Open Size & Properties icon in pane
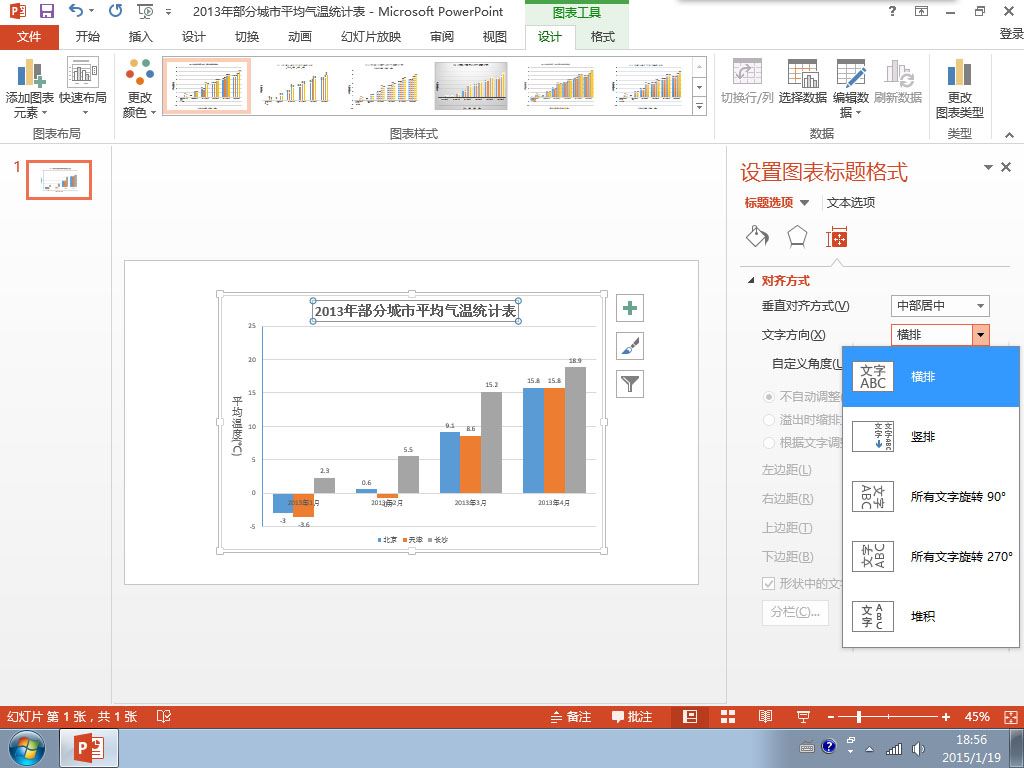Image resolution: width=1024 pixels, height=768 pixels. (x=837, y=238)
